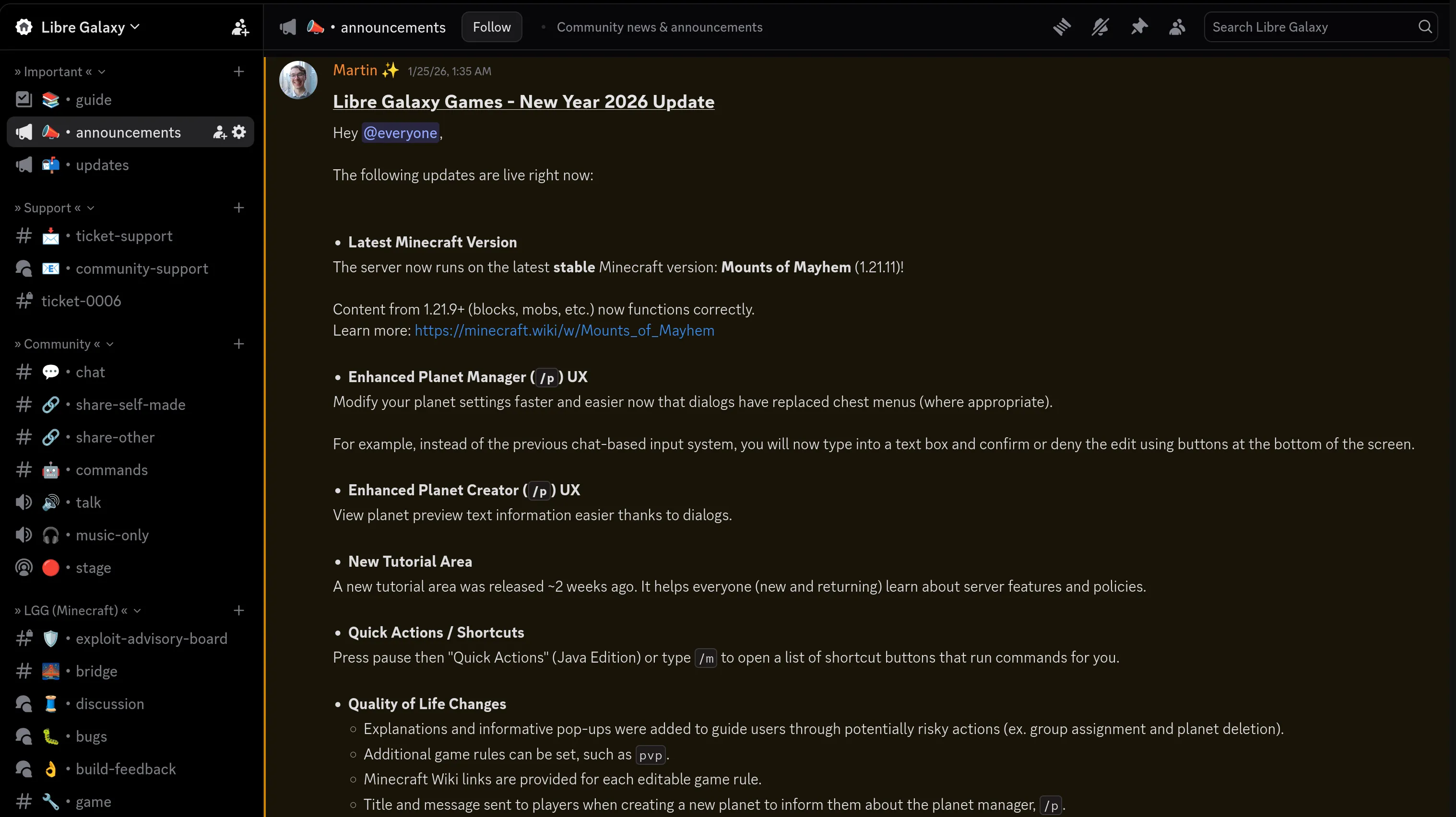Open the exploit-advisory-board channel

coord(130,639)
